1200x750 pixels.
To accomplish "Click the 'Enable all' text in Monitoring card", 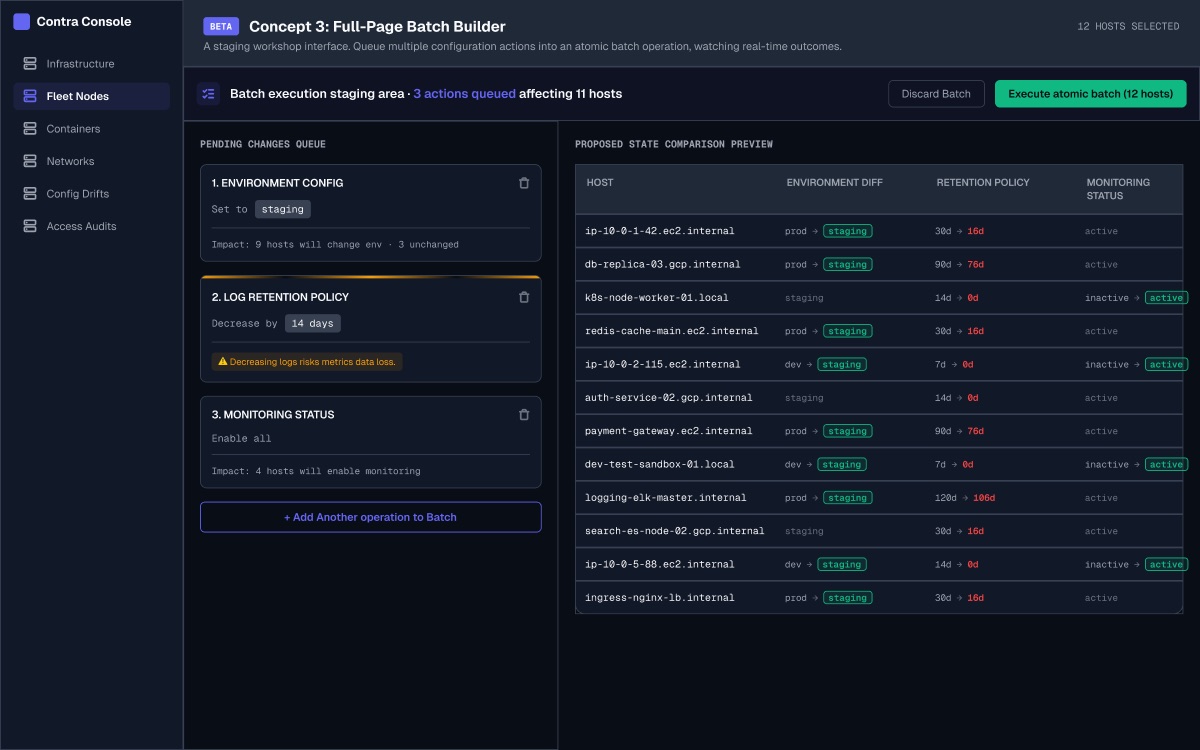I will point(241,438).
